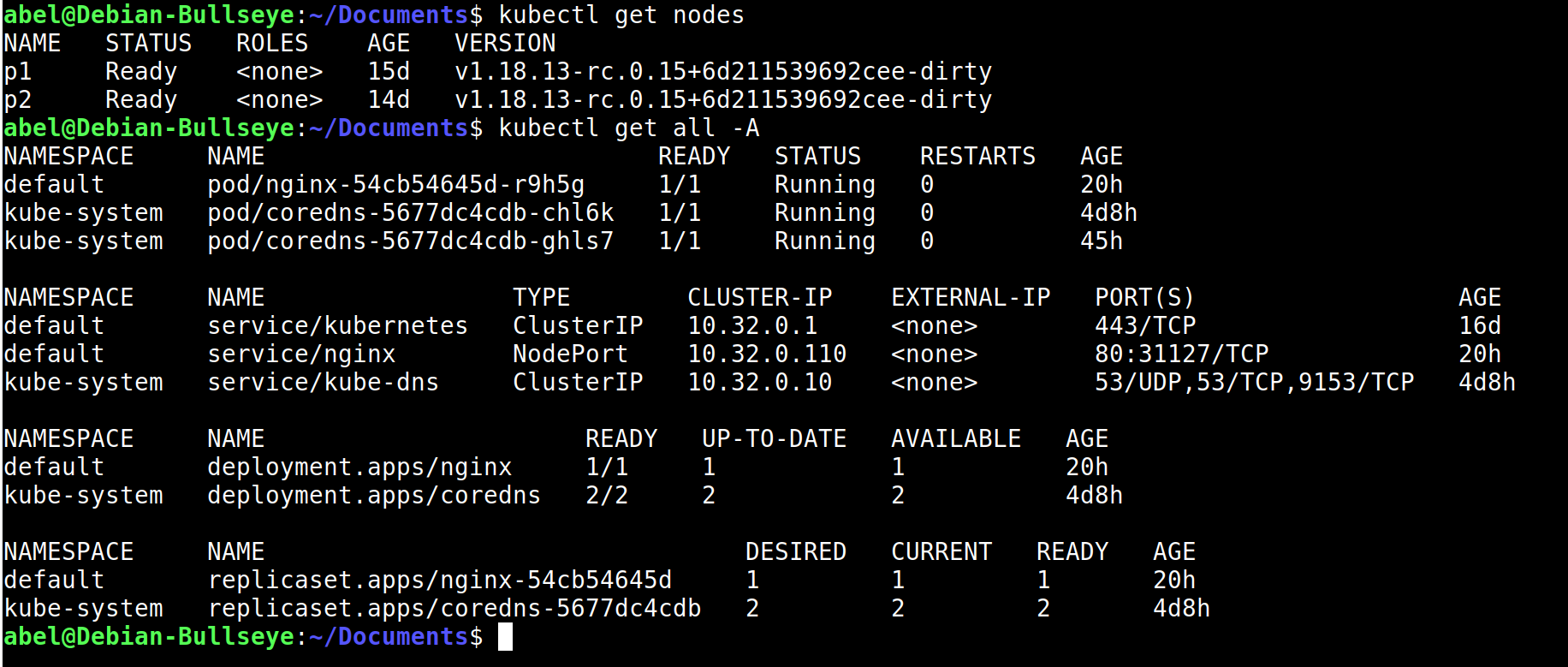Click the UP-TO-DATE column header
The height and width of the screenshot is (667, 1568).
point(775,439)
